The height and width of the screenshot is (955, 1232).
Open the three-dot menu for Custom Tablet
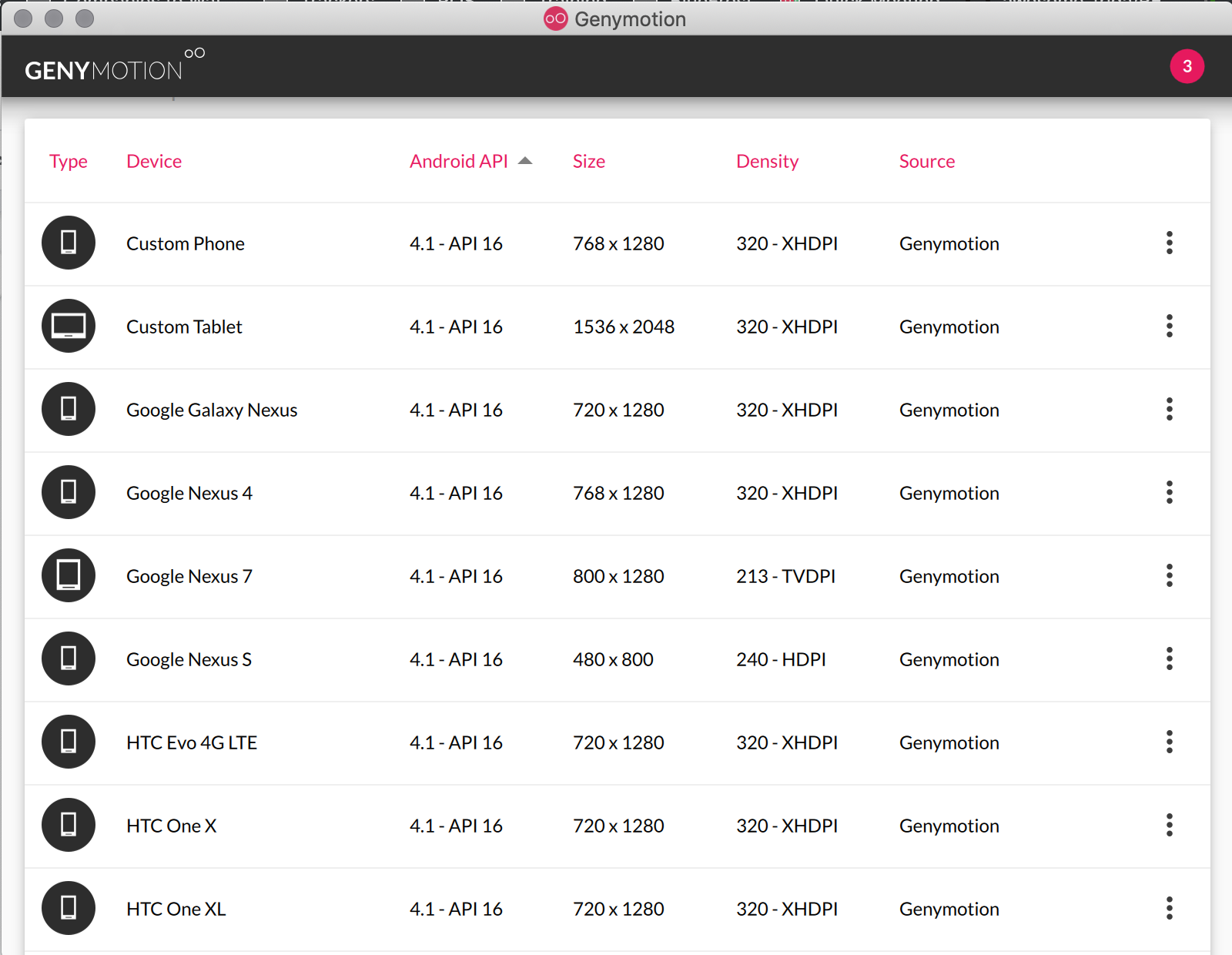point(1169,326)
